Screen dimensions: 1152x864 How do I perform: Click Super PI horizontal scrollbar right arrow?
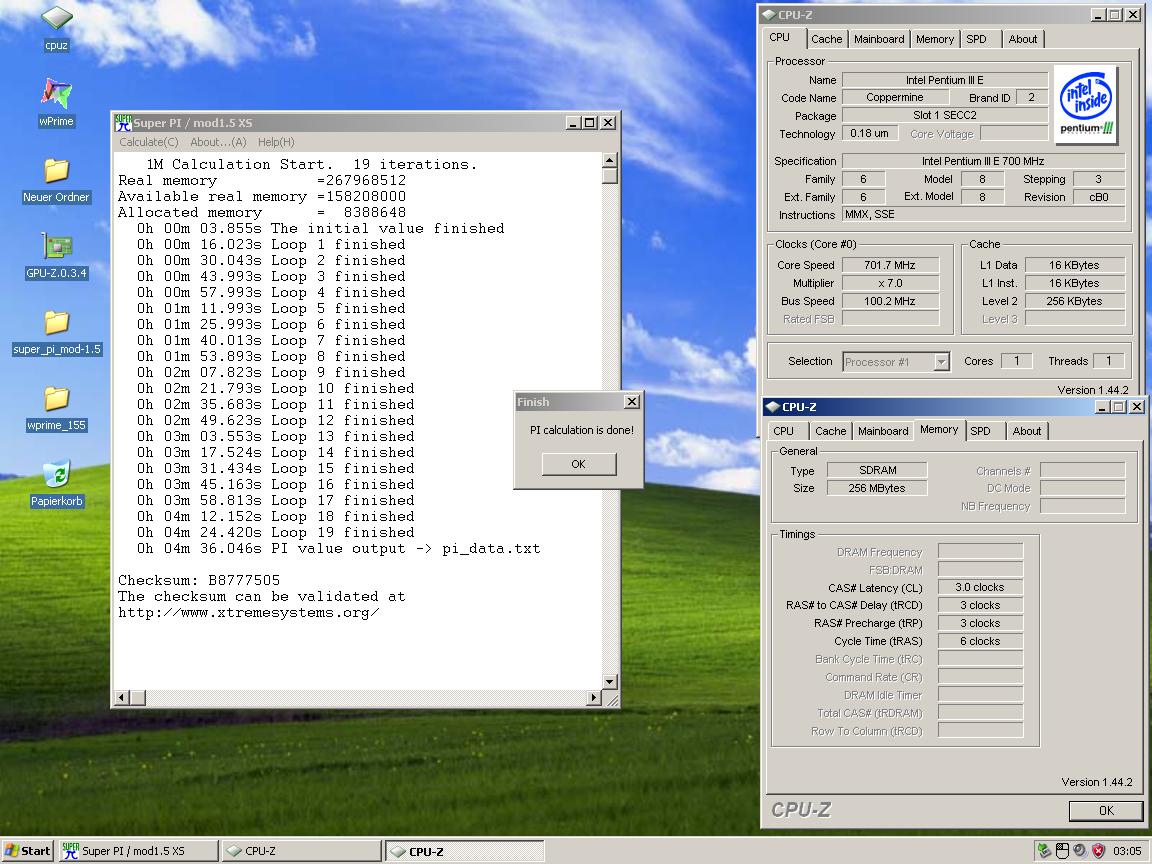coord(594,697)
